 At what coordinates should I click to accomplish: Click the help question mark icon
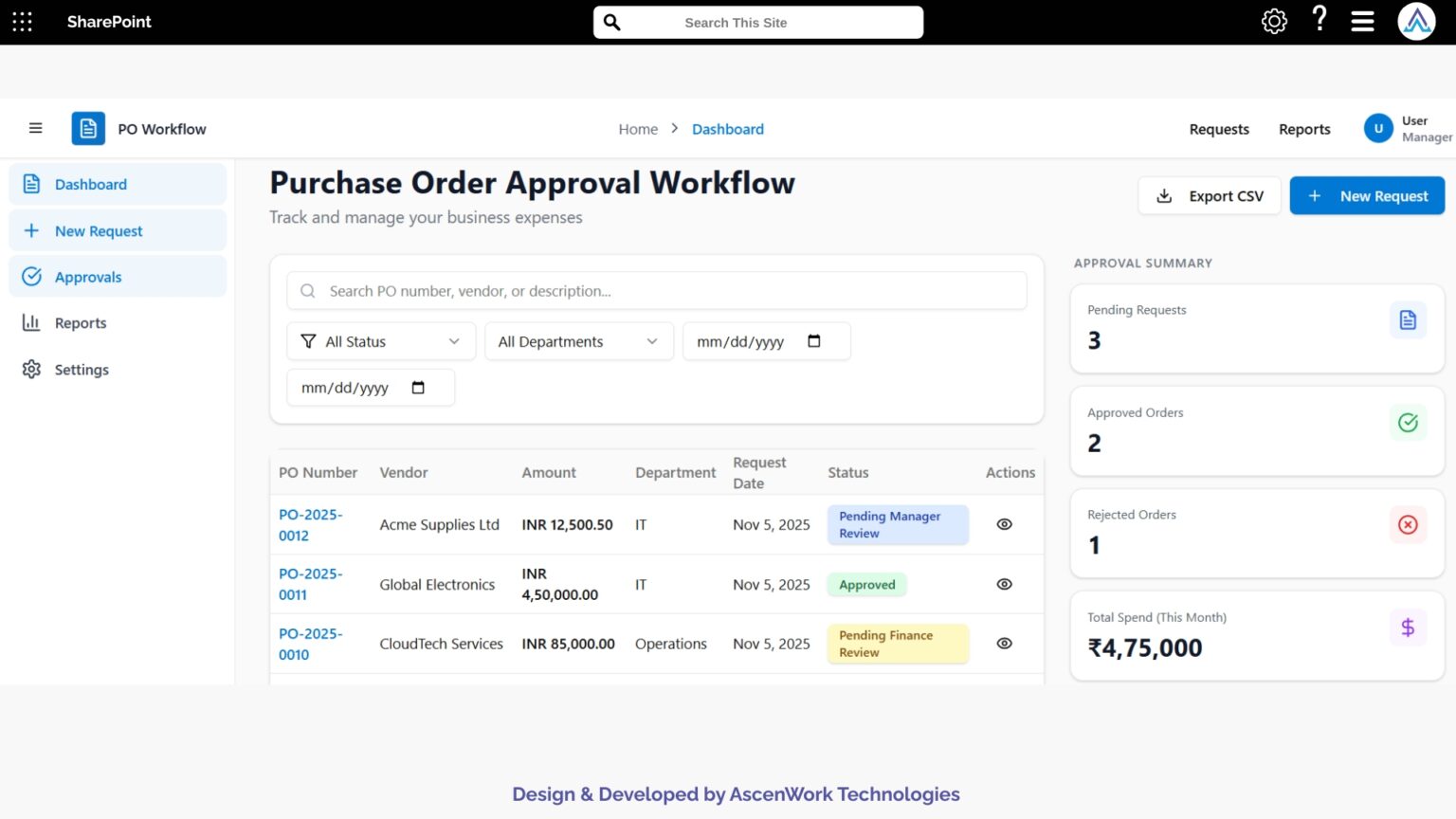[x=1319, y=21]
